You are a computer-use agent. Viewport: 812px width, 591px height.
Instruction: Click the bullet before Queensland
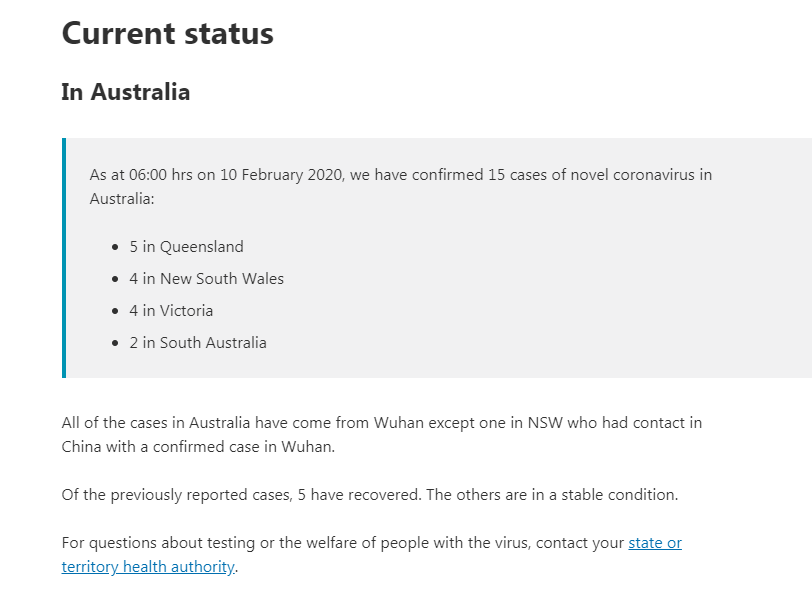(115, 247)
